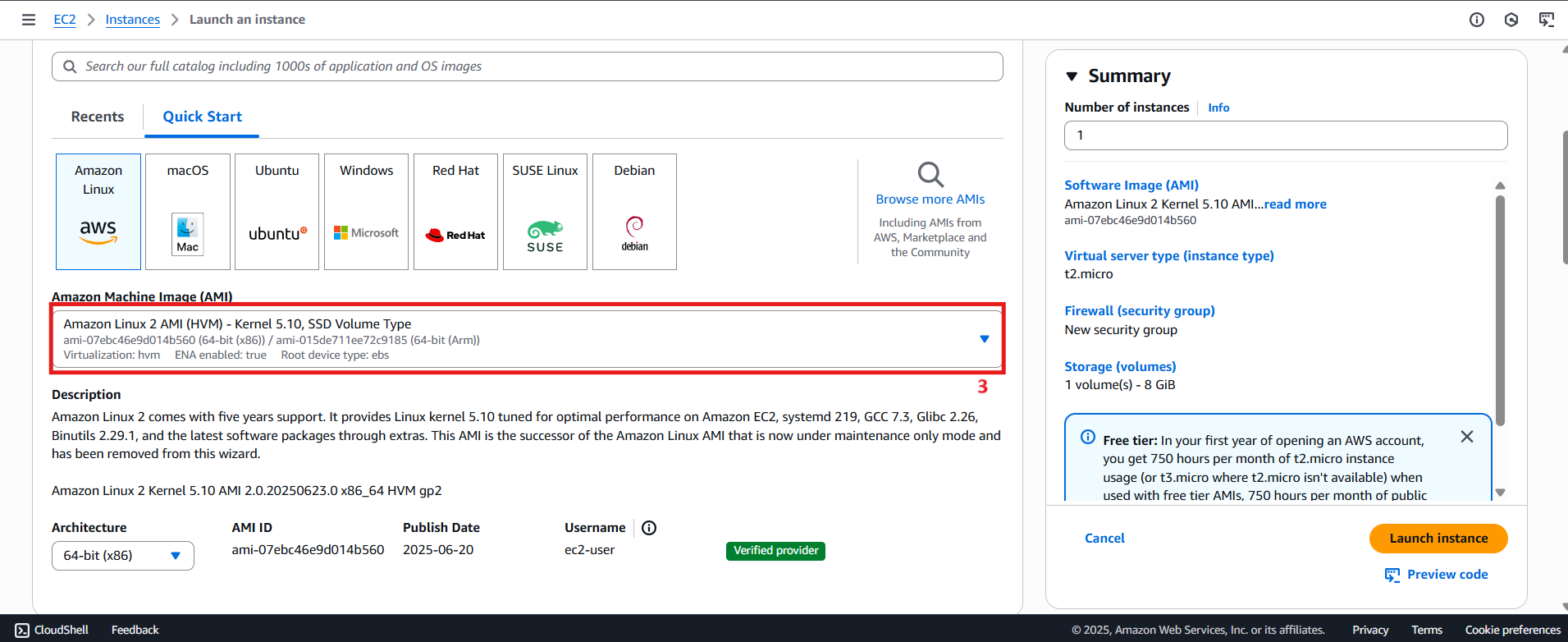
Task: Click the Free tier info icon
Action: pos(1088,437)
